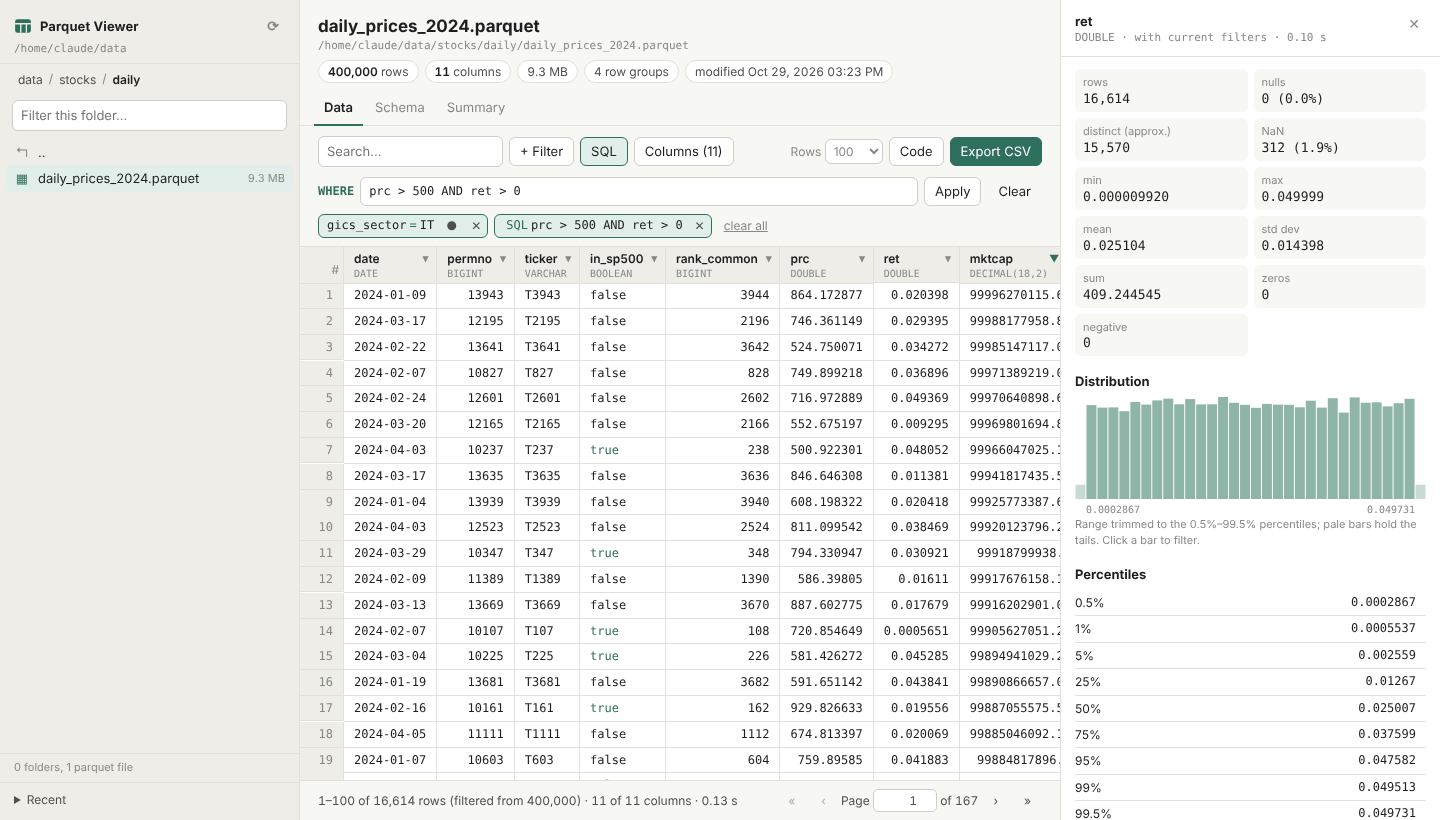Screen dimensions: 1440x820
Task: Jump to the first page of results
Action: [793, 801]
